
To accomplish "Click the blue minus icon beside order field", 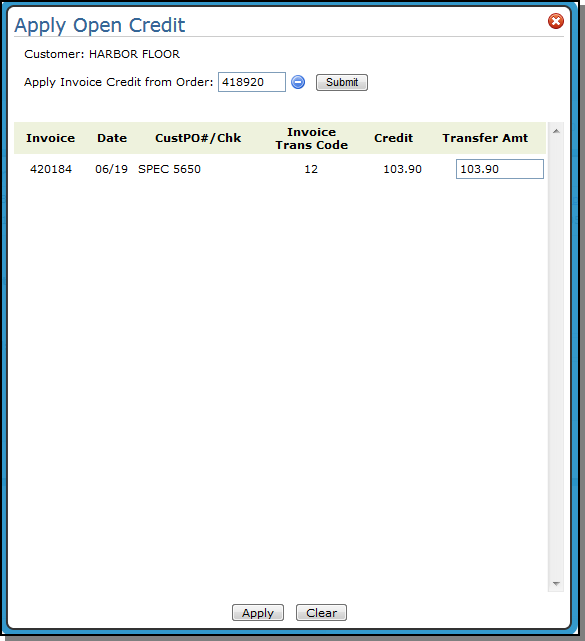I will pyautogui.click(x=298, y=82).
